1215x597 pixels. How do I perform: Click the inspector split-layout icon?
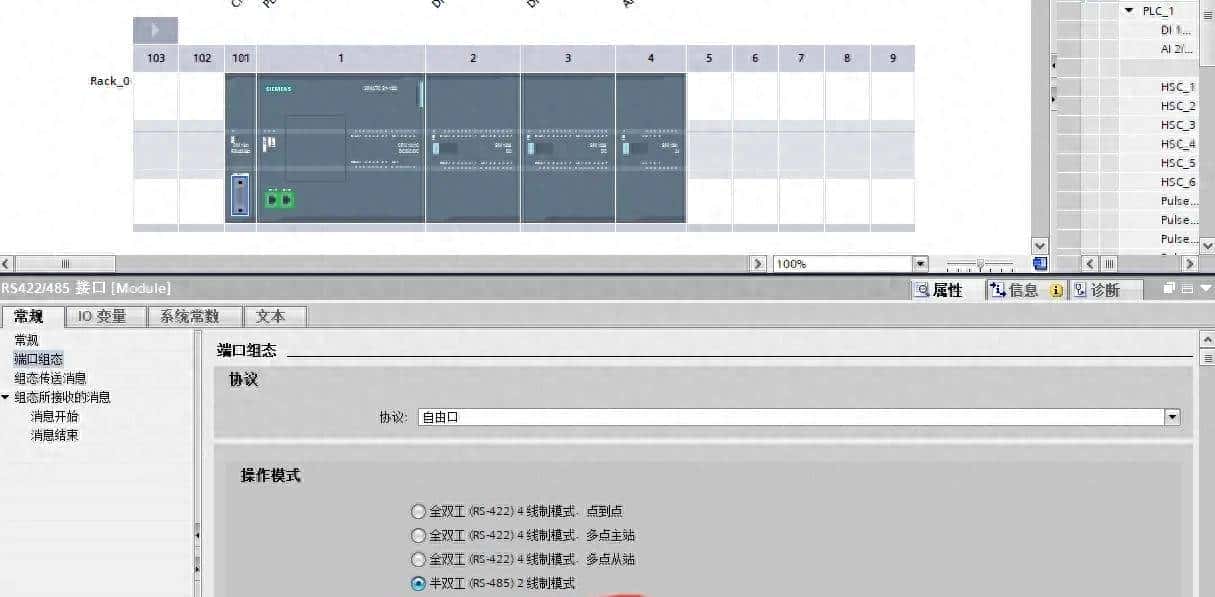(1187, 289)
